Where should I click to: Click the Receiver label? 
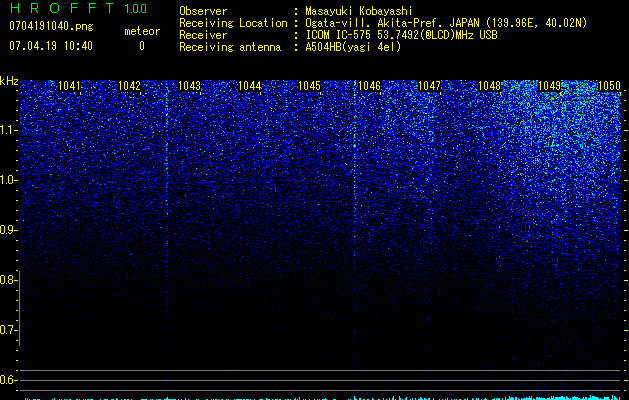click(x=203, y=35)
